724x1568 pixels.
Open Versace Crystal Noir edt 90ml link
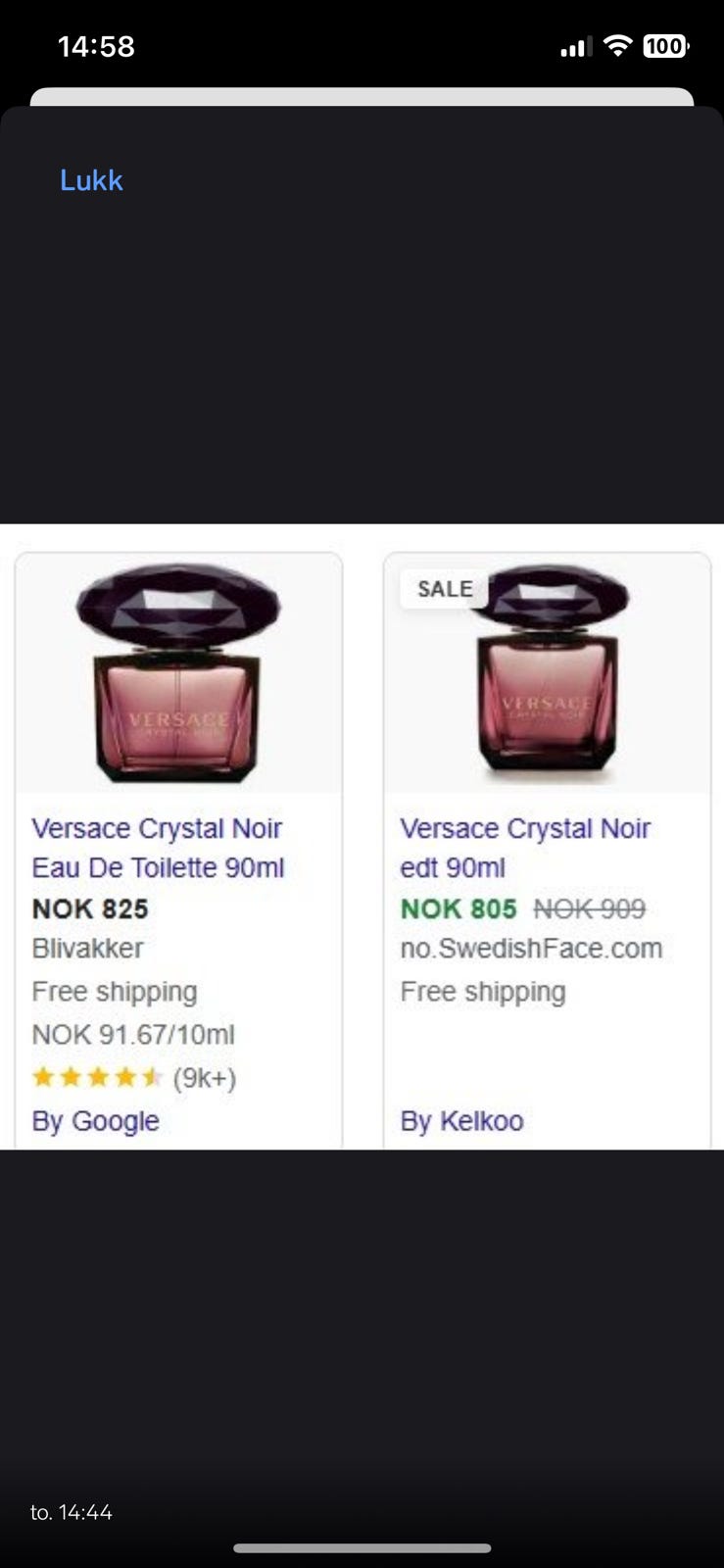(525, 848)
